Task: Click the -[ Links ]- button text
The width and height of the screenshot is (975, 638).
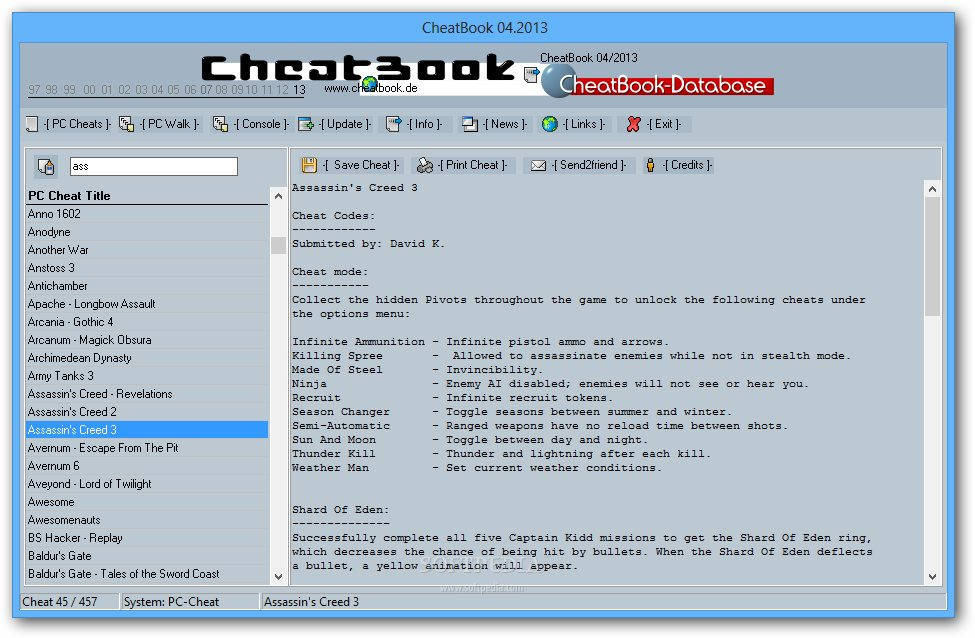Action: (583, 124)
